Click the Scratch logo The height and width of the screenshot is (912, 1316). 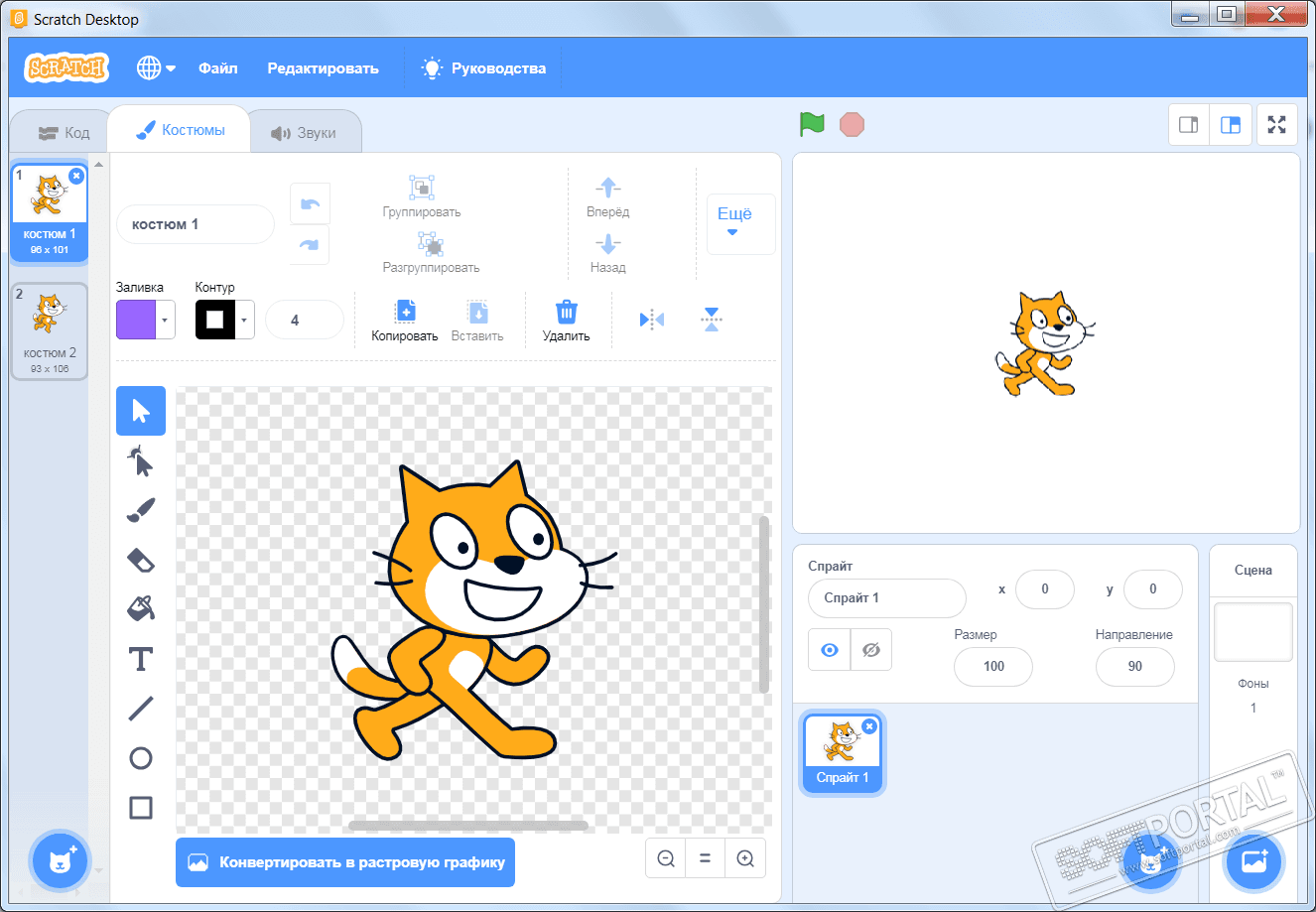pos(66,67)
